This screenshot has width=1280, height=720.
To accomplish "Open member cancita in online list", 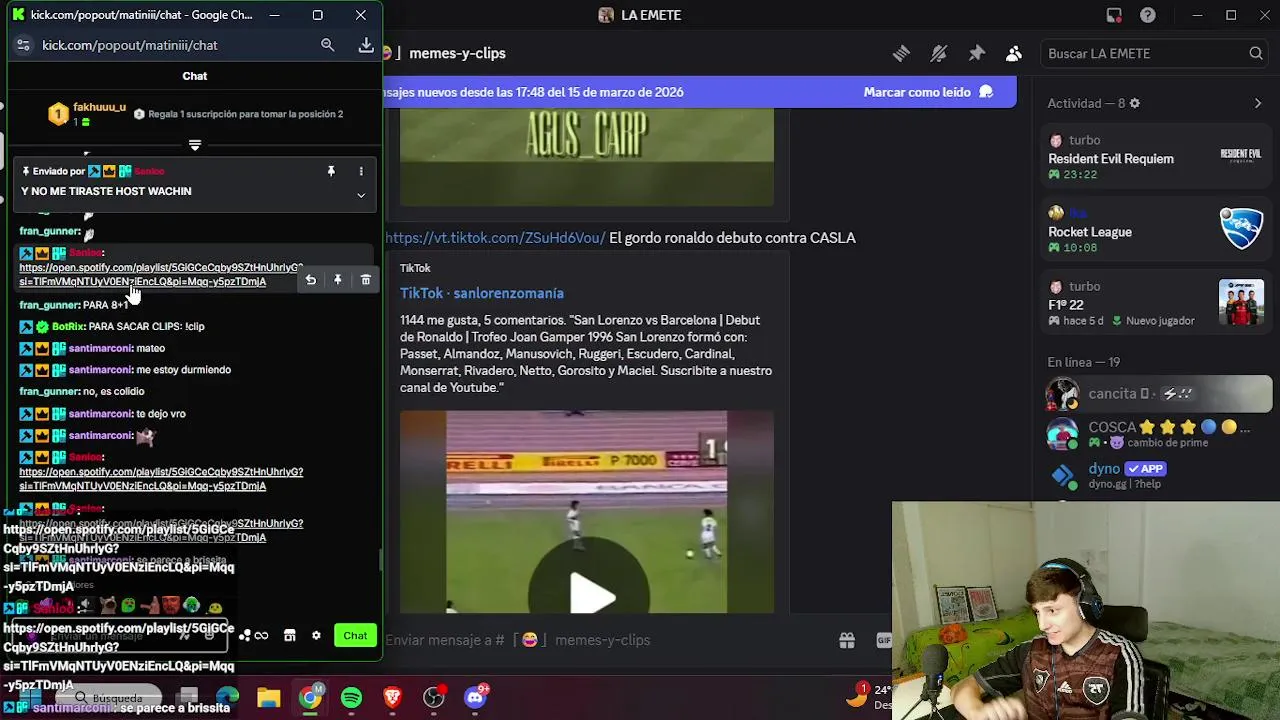I will (x=1158, y=393).
